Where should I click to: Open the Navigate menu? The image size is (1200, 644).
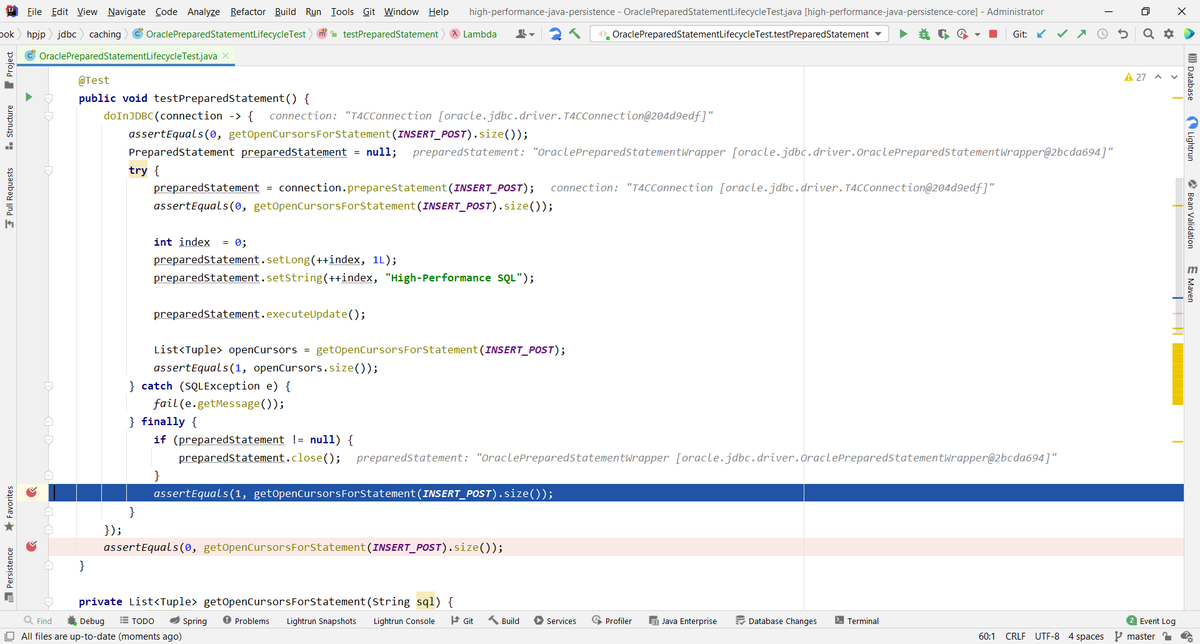pyautogui.click(x=126, y=11)
